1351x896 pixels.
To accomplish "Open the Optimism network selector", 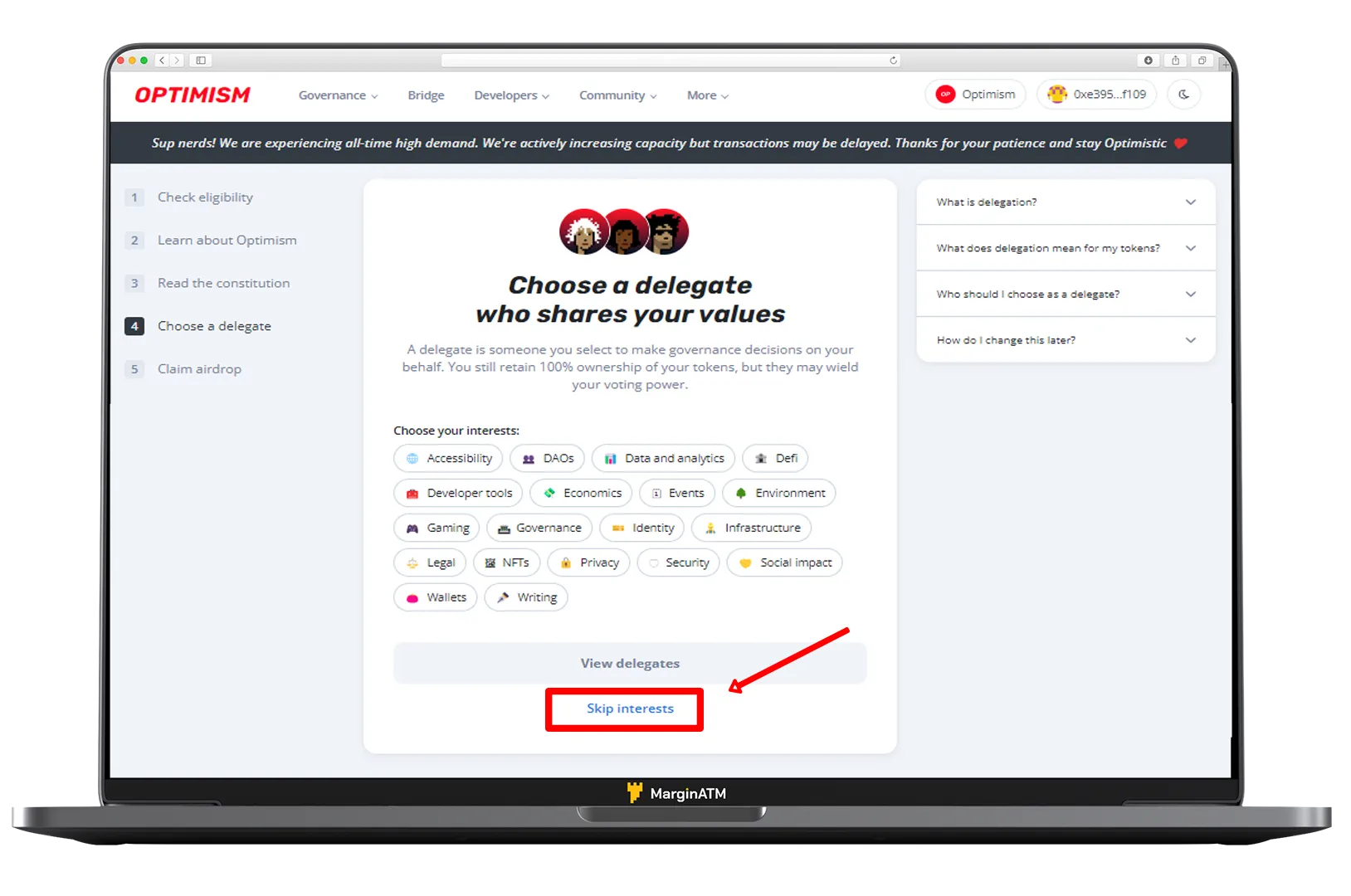I will [975, 95].
